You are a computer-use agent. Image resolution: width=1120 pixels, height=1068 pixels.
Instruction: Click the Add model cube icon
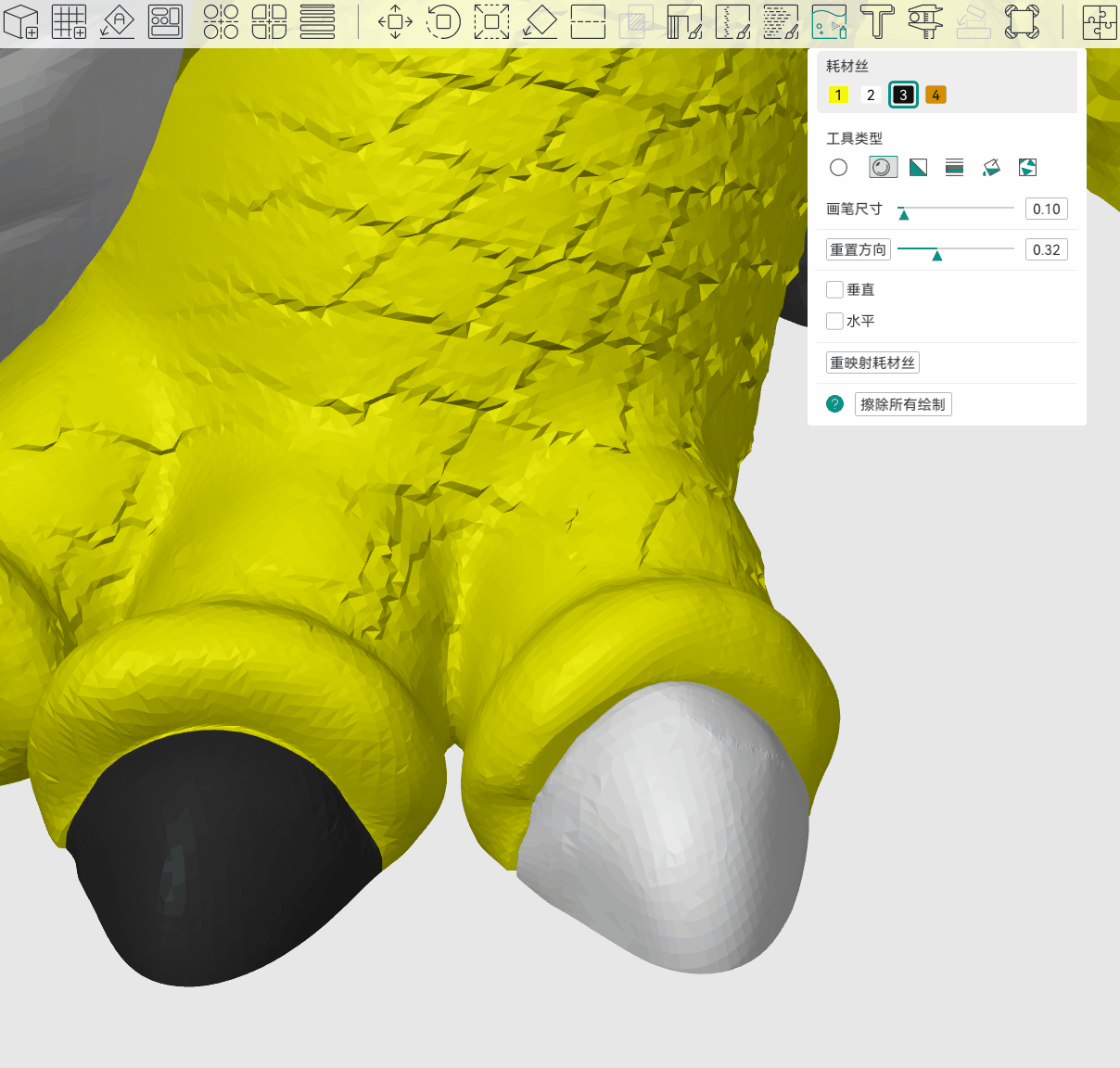coord(21,21)
